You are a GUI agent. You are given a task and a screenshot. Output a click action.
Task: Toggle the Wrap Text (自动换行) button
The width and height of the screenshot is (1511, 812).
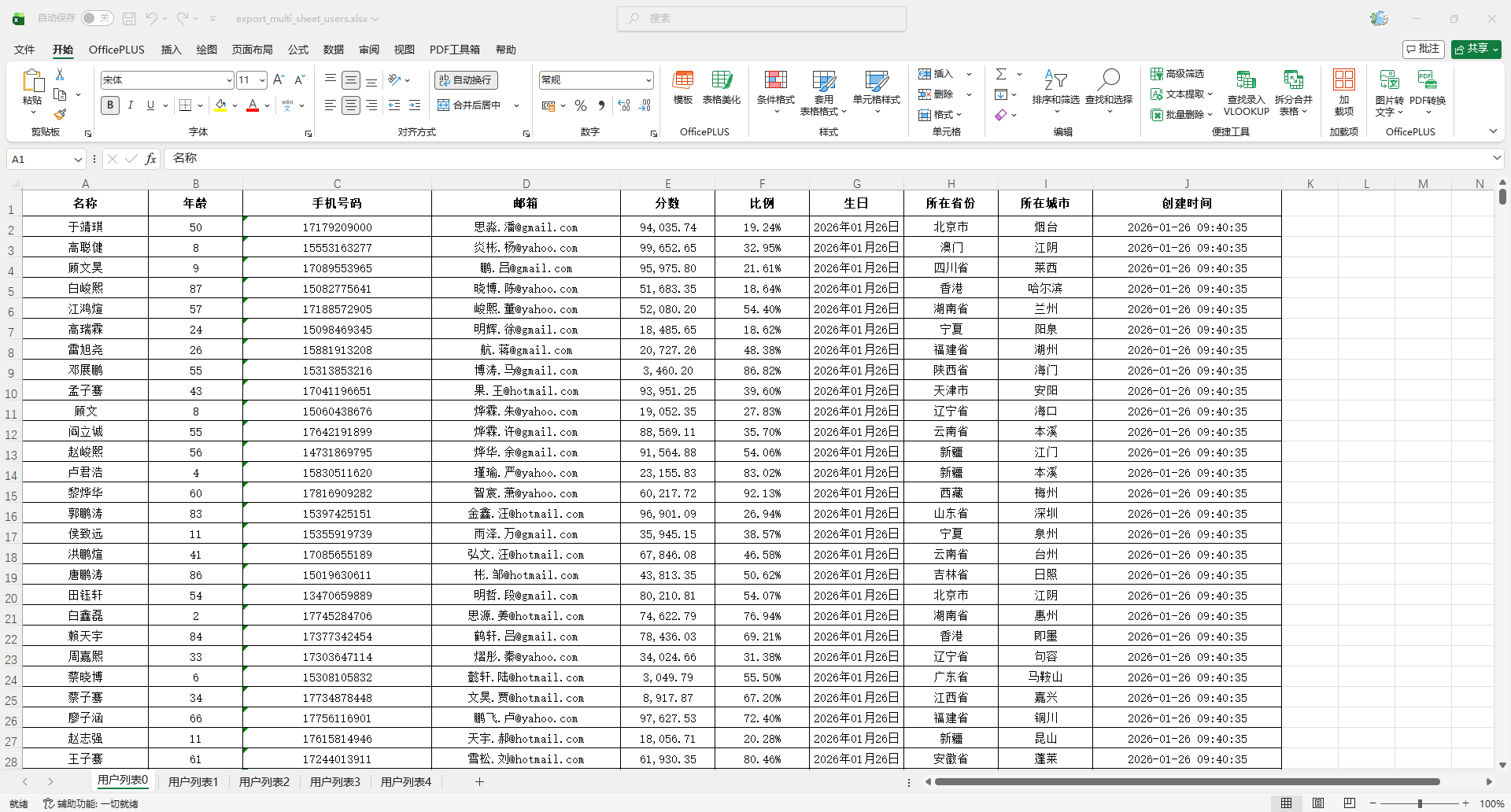pyautogui.click(x=466, y=80)
